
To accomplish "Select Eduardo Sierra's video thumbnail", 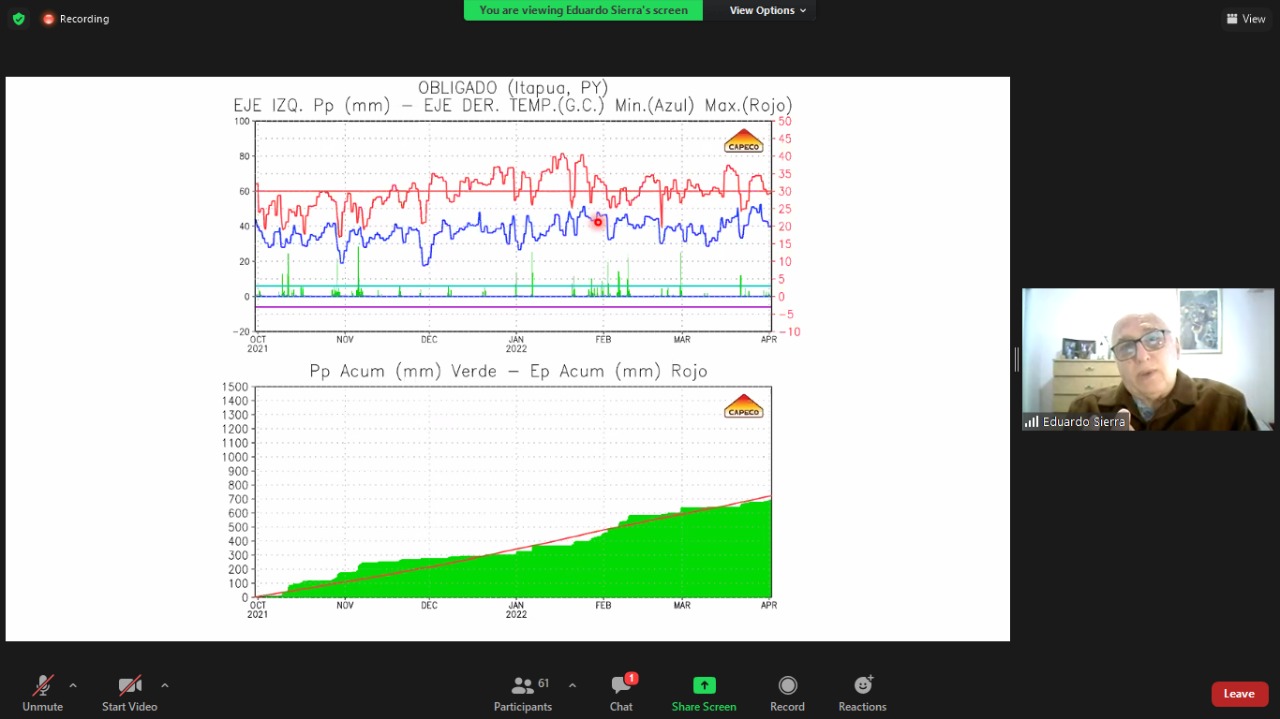I will coord(1147,355).
